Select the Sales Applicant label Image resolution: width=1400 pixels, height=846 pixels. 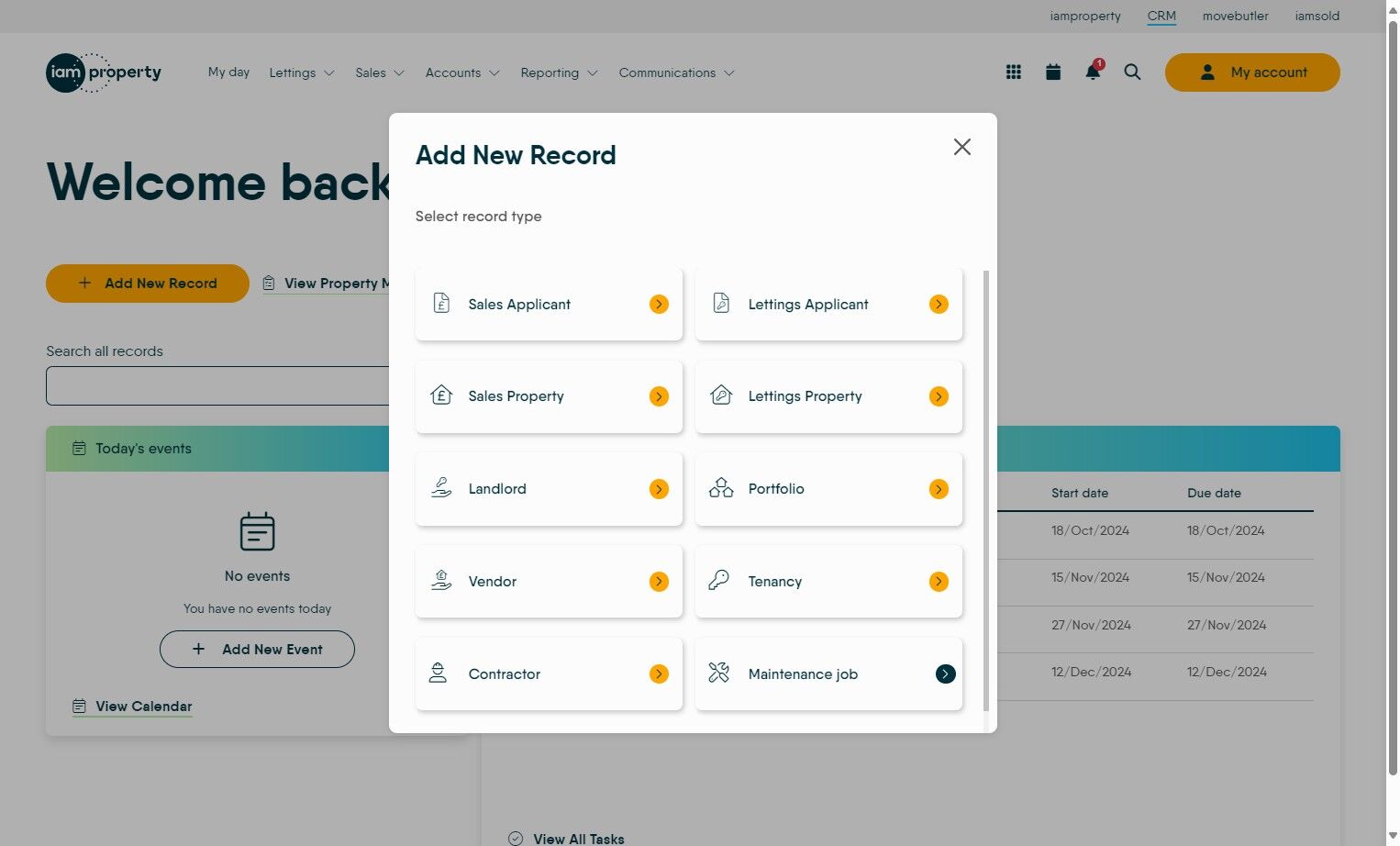click(519, 304)
